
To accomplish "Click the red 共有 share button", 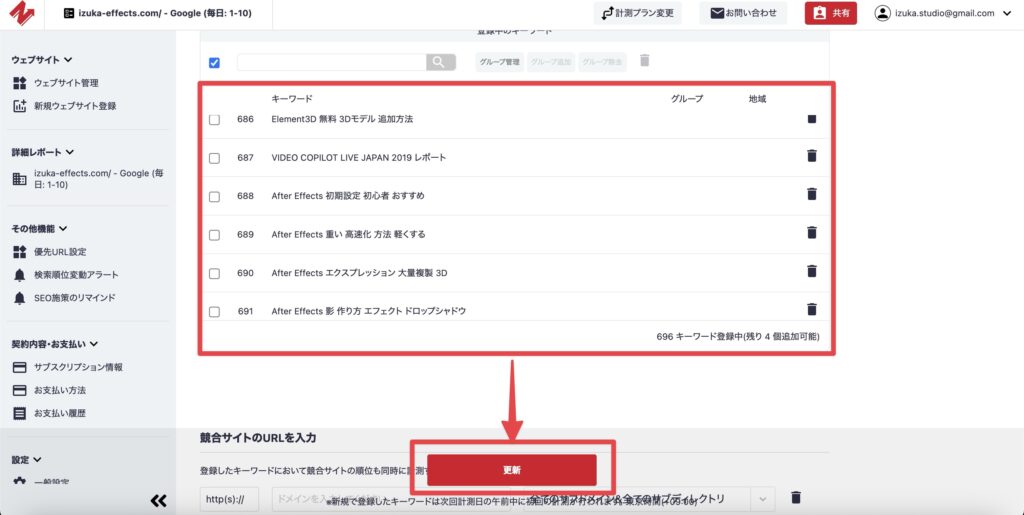I will (x=830, y=13).
